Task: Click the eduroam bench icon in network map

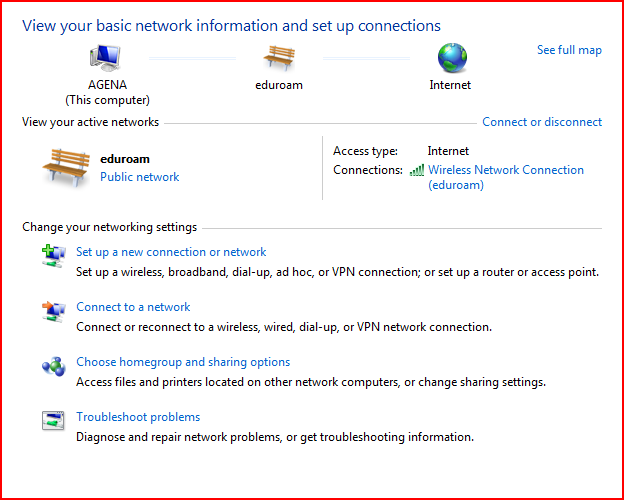Action: pos(278,58)
